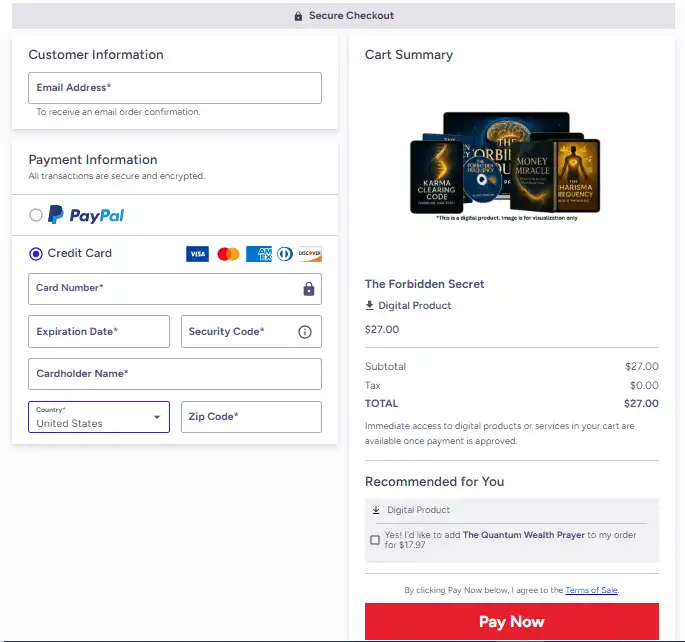This screenshot has width=685, height=642.
Task: Click the Security Code info icon
Action: point(305,332)
